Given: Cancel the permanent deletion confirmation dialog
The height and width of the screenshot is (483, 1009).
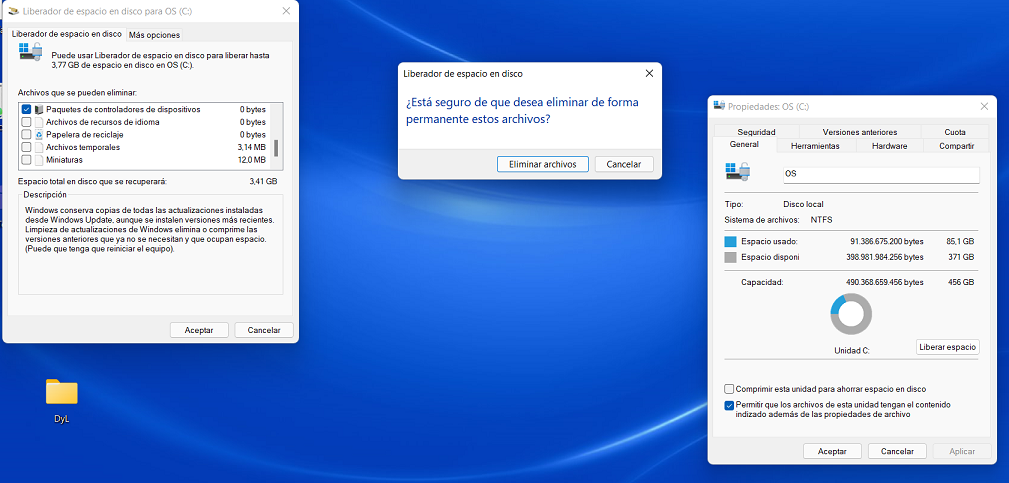Looking at the screenshot, I should 624,164.
